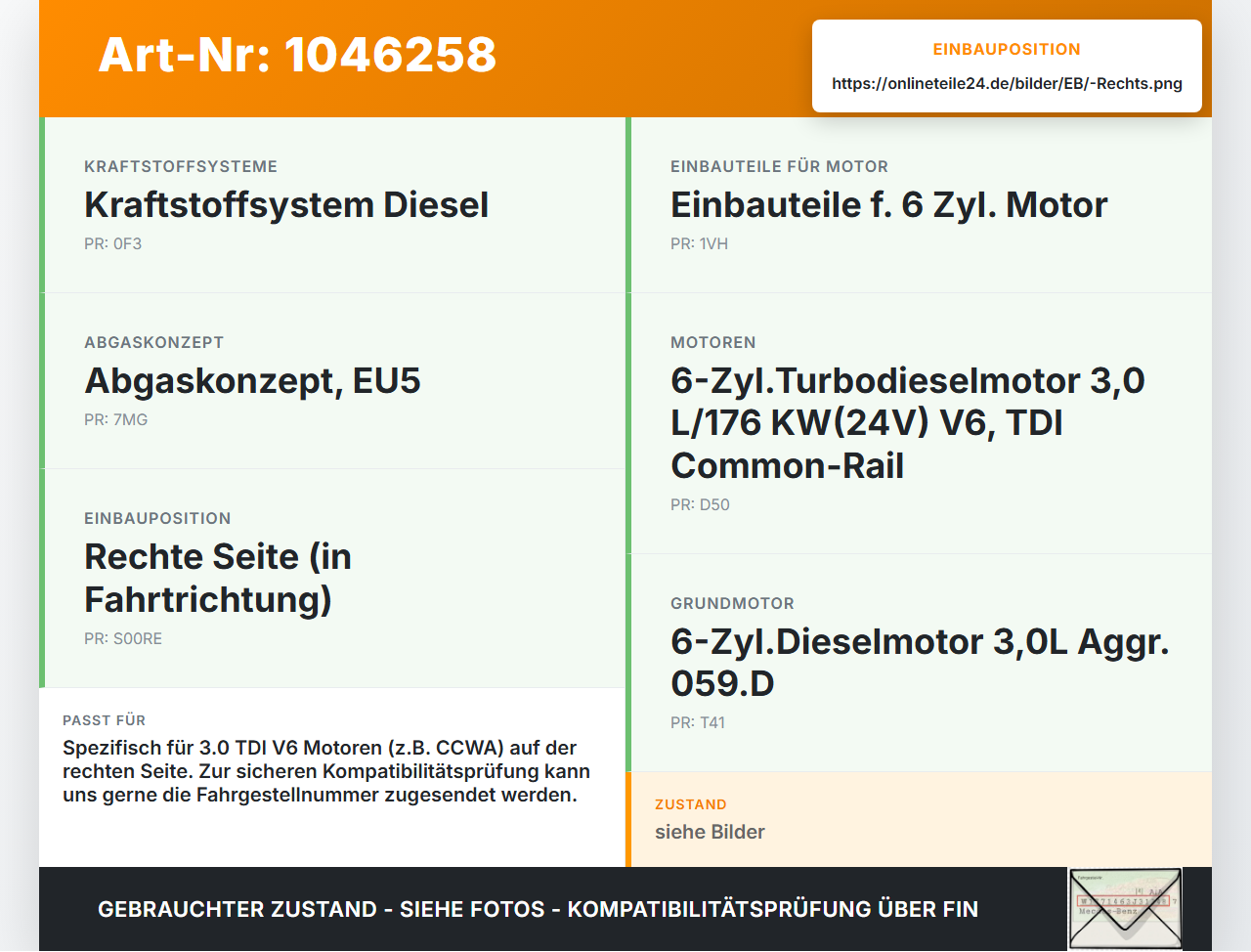Click the PR: S00RE code
This screenshot has width=1251, height=952.
click(x=123, y=638)
